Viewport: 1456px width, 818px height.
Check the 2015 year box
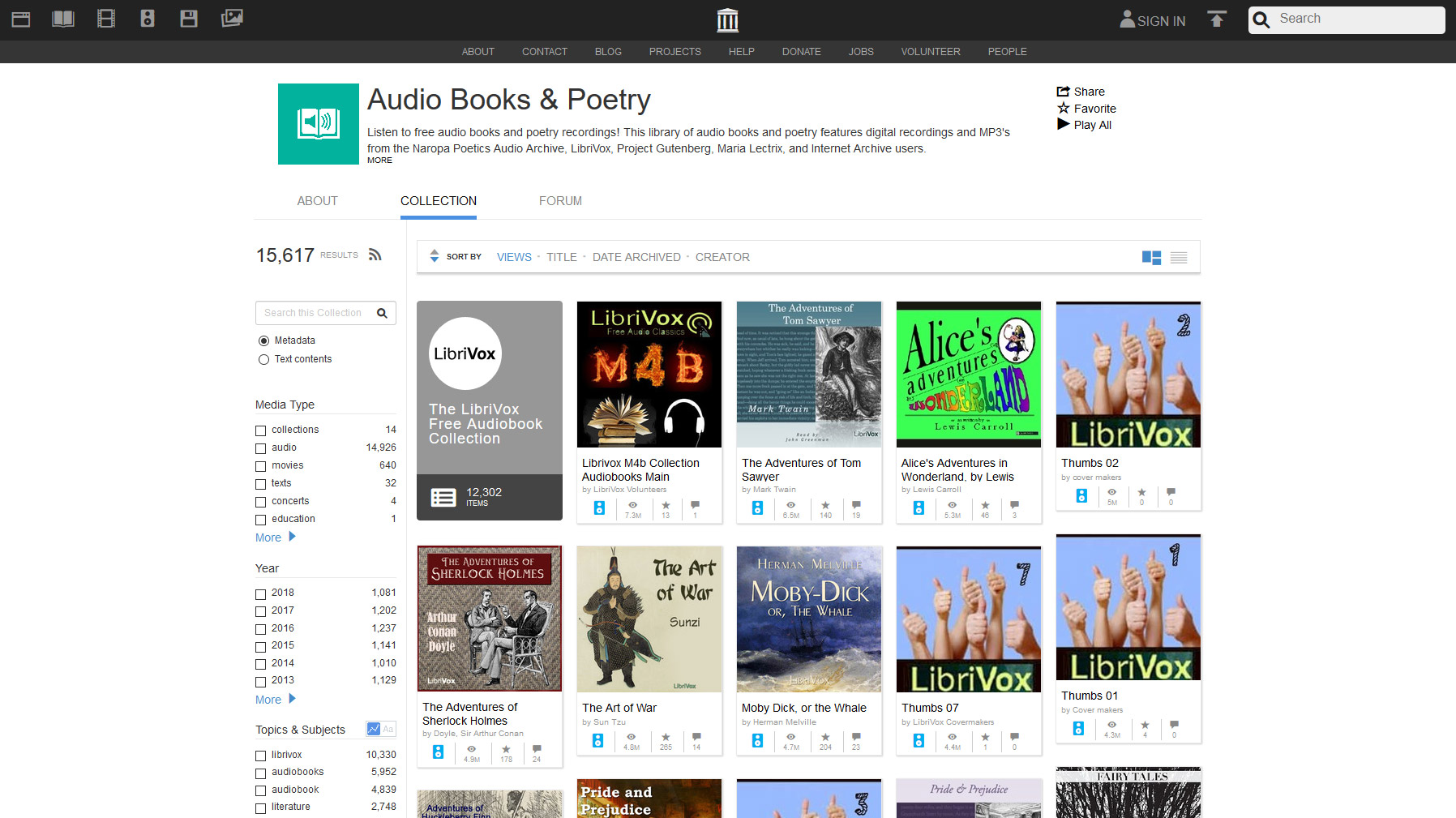(x=260, y=646)
